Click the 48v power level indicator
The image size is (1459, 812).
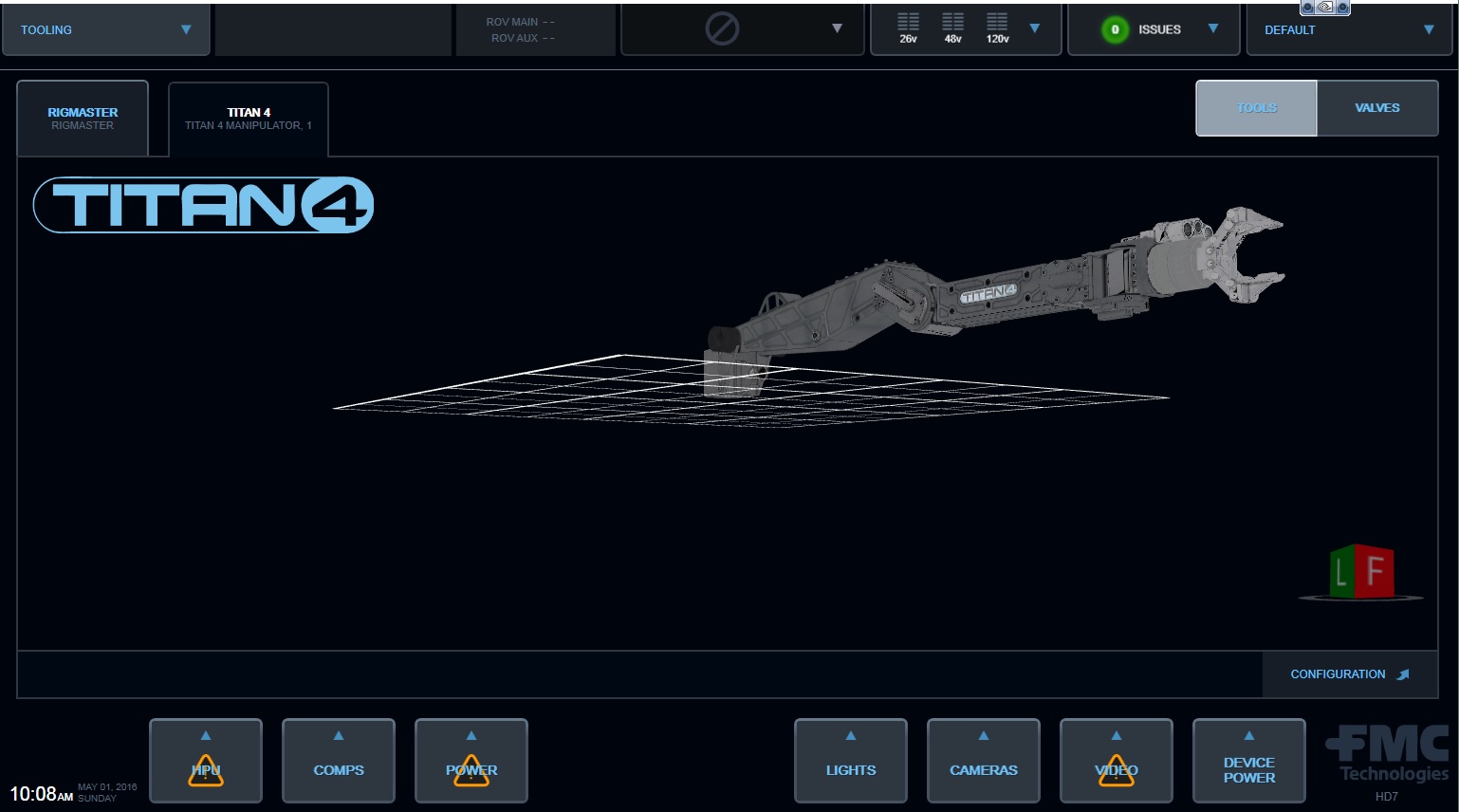(952, 28)
